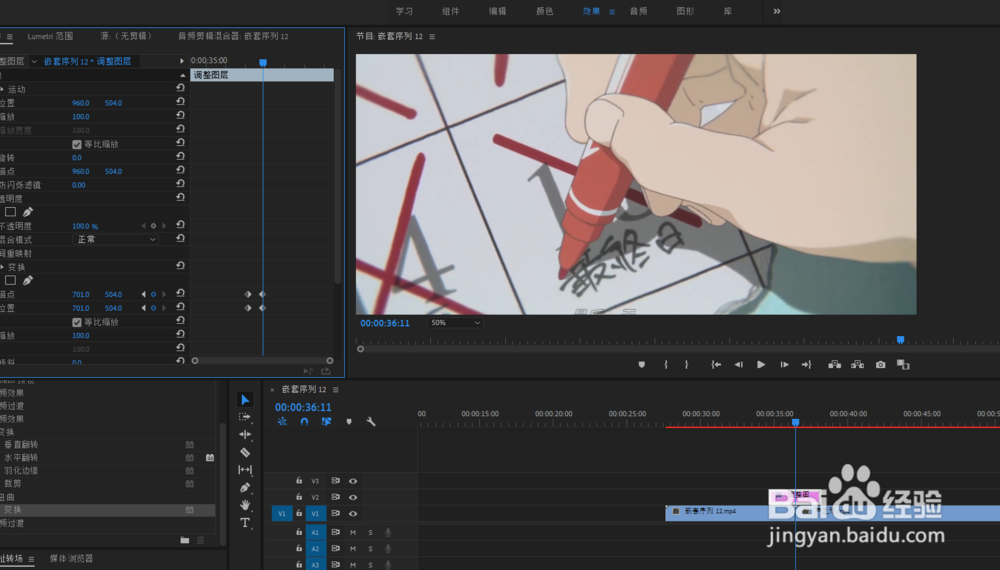Click Mark In brace button
This screenshot has height=570, width=1000.
click(666, 365)
